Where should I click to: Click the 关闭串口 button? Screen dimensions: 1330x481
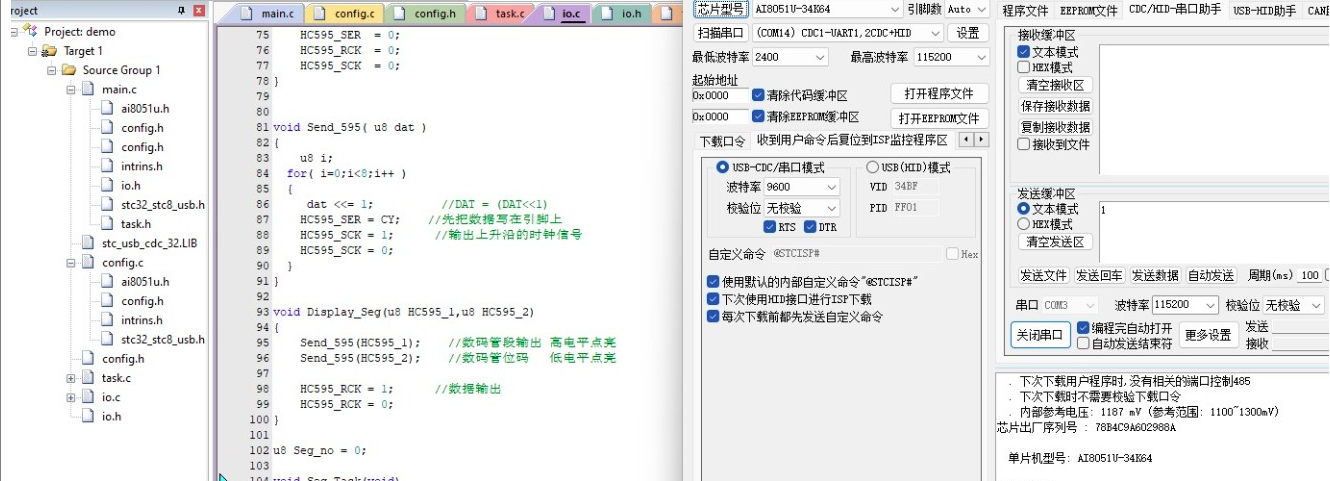pos(1041,335)
